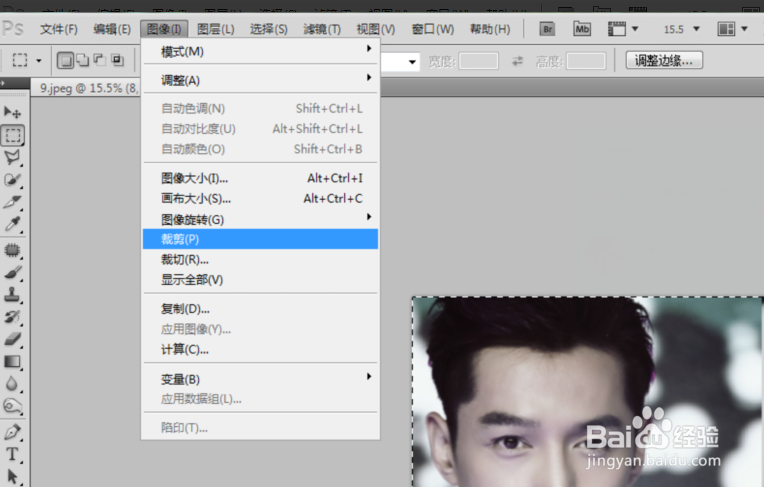Select the Gradient tool
The width and height of the screenshot is (764, 487).
point(12,361)
